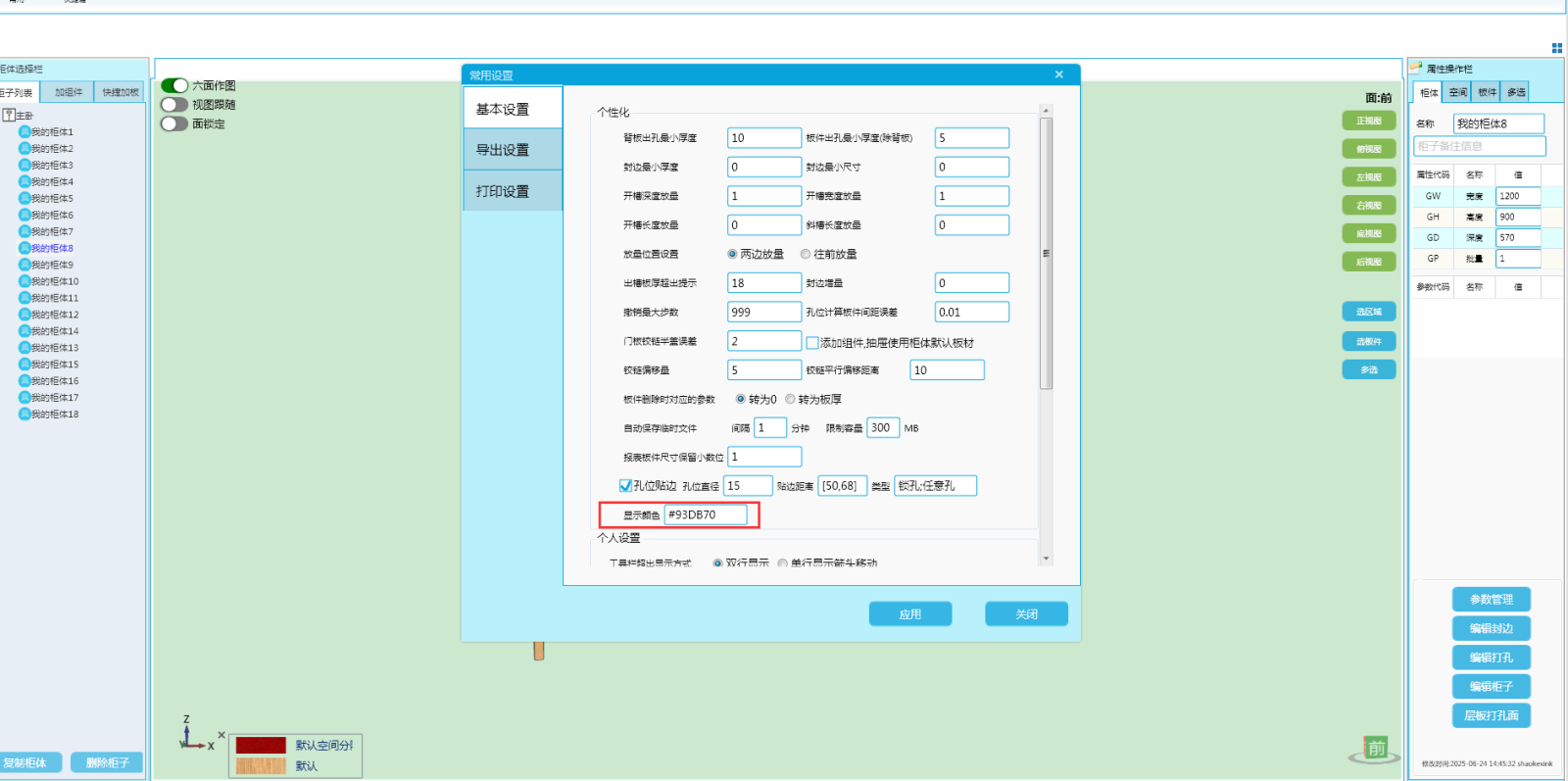Image resolution: width=1568 pixels, height=781 pixels.
Task: Select cabinet icon for 我的柜体10
Action: point(24,281)
